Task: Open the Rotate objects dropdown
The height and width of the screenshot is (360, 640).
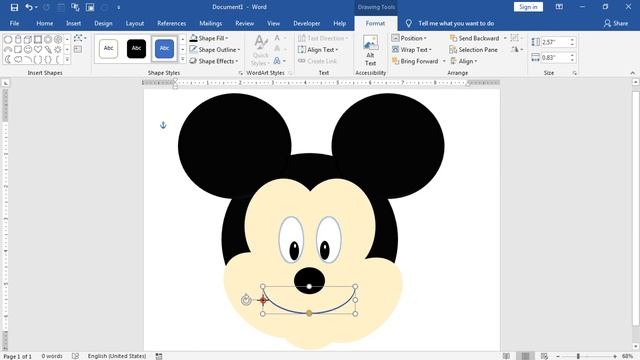Action: pos(517,49)
